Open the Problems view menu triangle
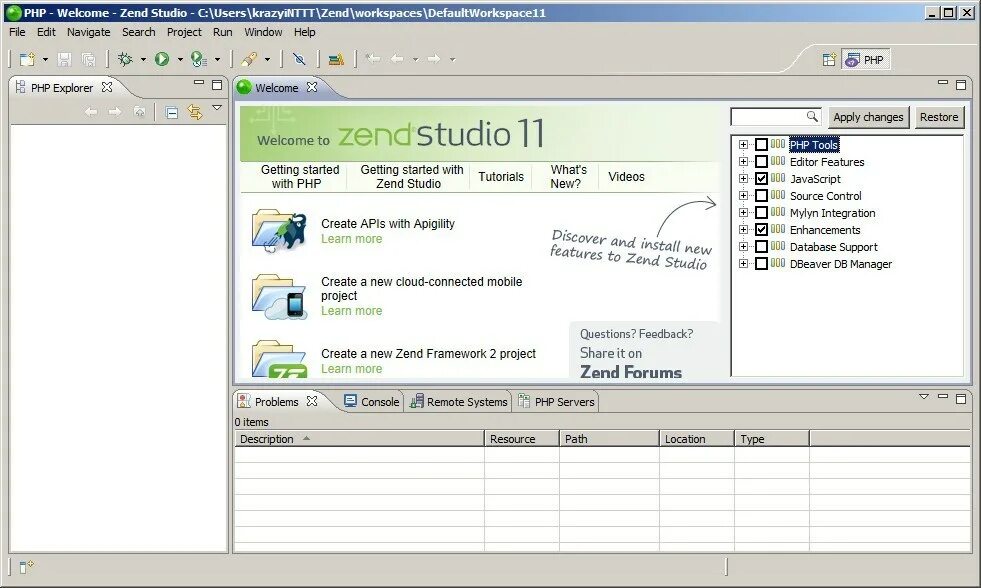The height and width of the screenshot is (588, 981). tap(923, 397)
